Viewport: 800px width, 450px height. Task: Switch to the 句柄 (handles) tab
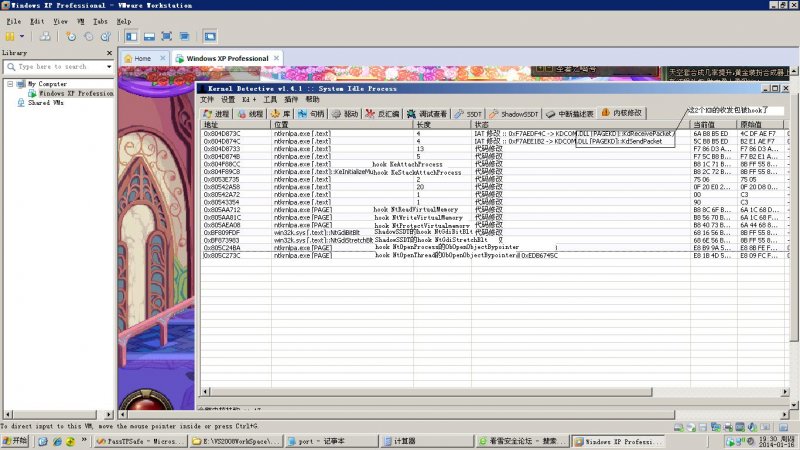click(x=311, y=114)
